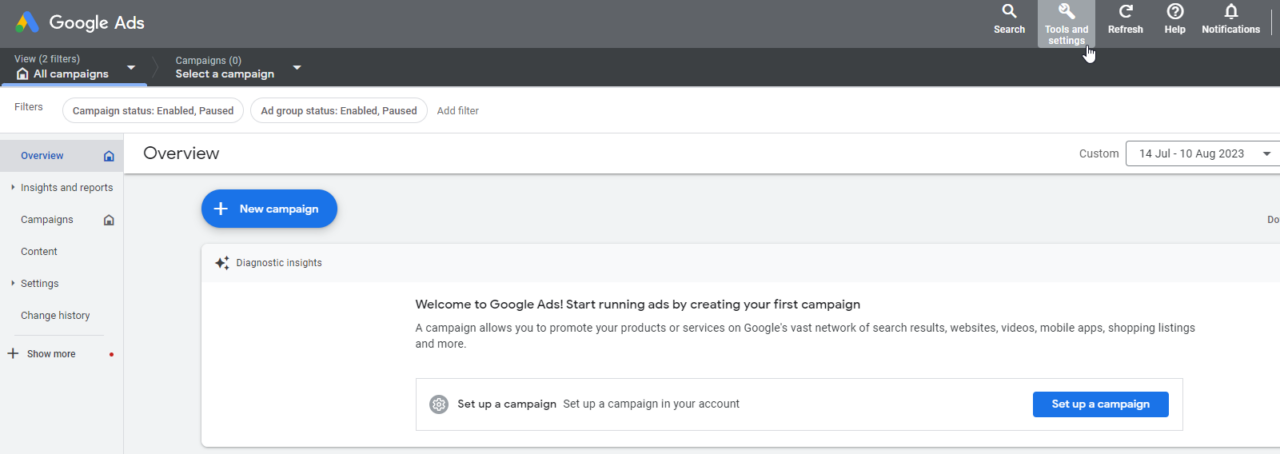Open the All campaigns view dropdown arrow

131,68
